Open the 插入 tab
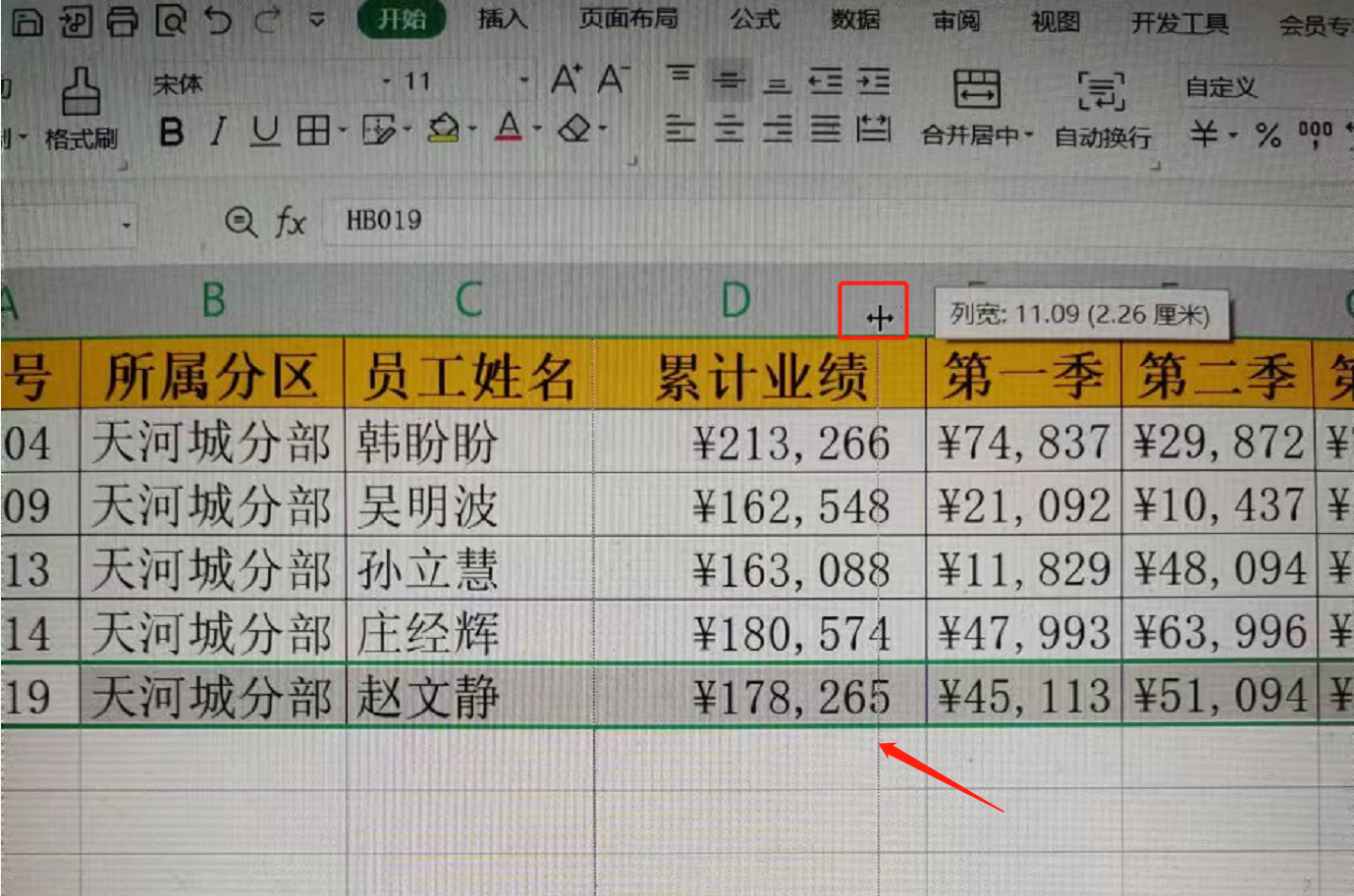Image resolution: width=1354 pixels, height=896 pixels. pyautogui.click(x=502, y=19)
